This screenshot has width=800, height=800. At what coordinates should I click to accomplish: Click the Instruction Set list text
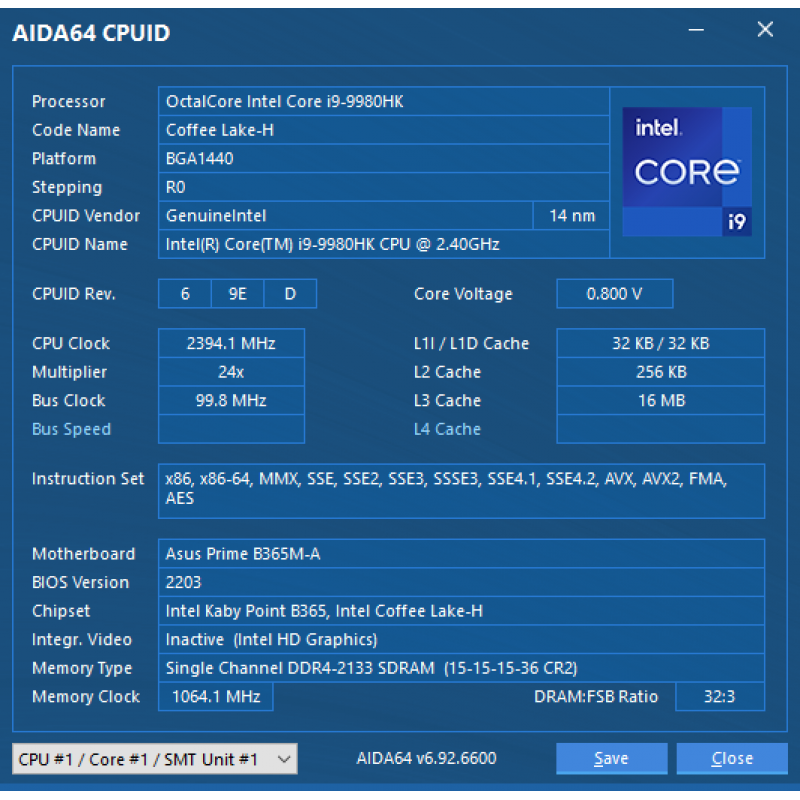tap(461, 491)
